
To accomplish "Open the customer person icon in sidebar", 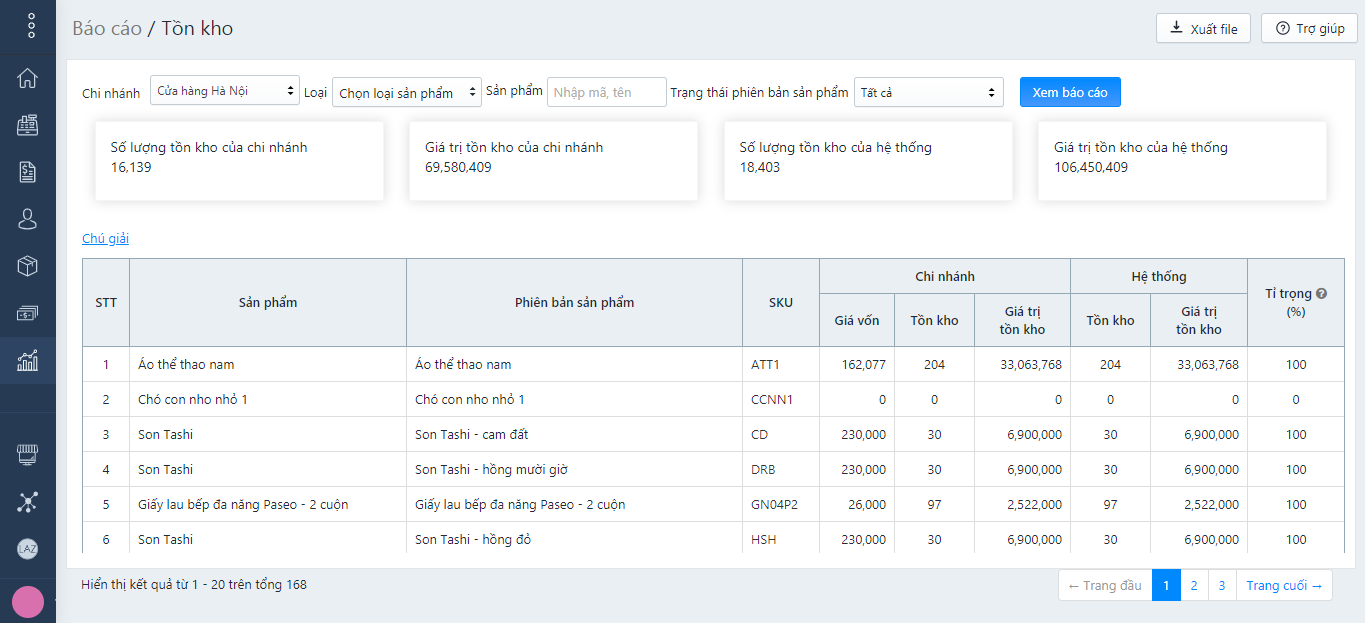I will point(28,219).
